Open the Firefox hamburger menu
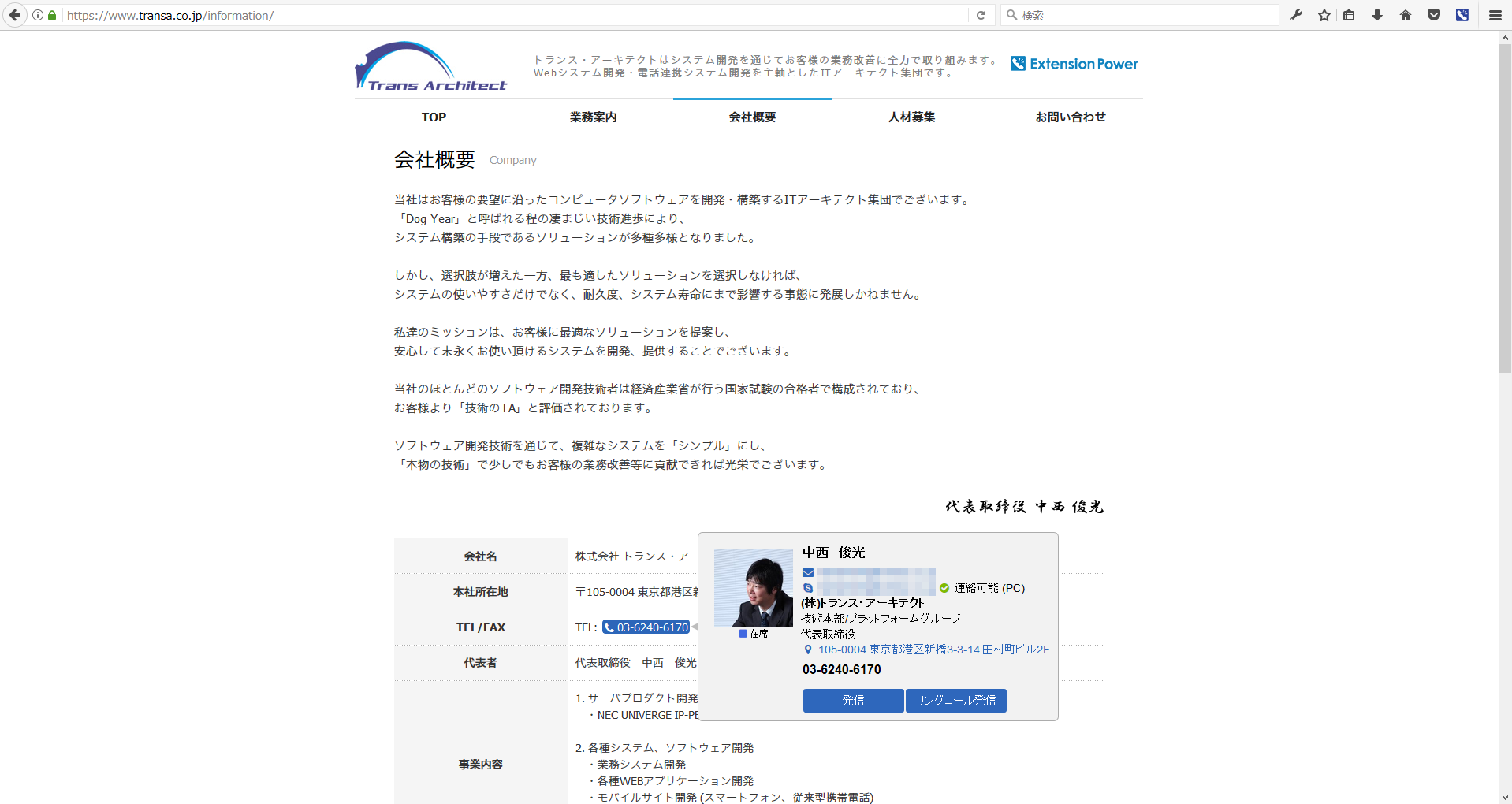Screen dimensions: 1512x804 click(1495, 15)
